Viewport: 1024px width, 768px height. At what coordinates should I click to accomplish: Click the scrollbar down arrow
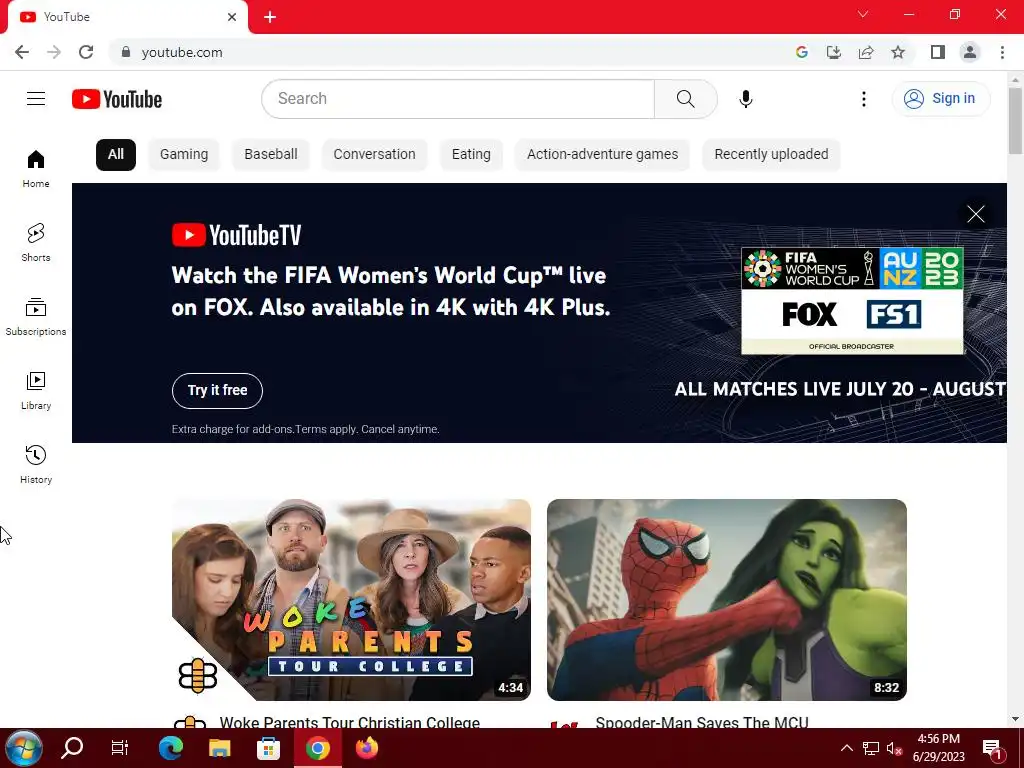tap(1015, 719)
